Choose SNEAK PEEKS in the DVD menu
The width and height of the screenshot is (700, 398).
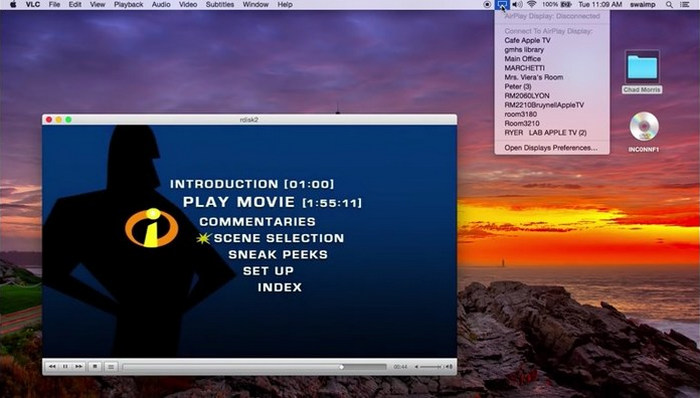[x=278, y=254]
